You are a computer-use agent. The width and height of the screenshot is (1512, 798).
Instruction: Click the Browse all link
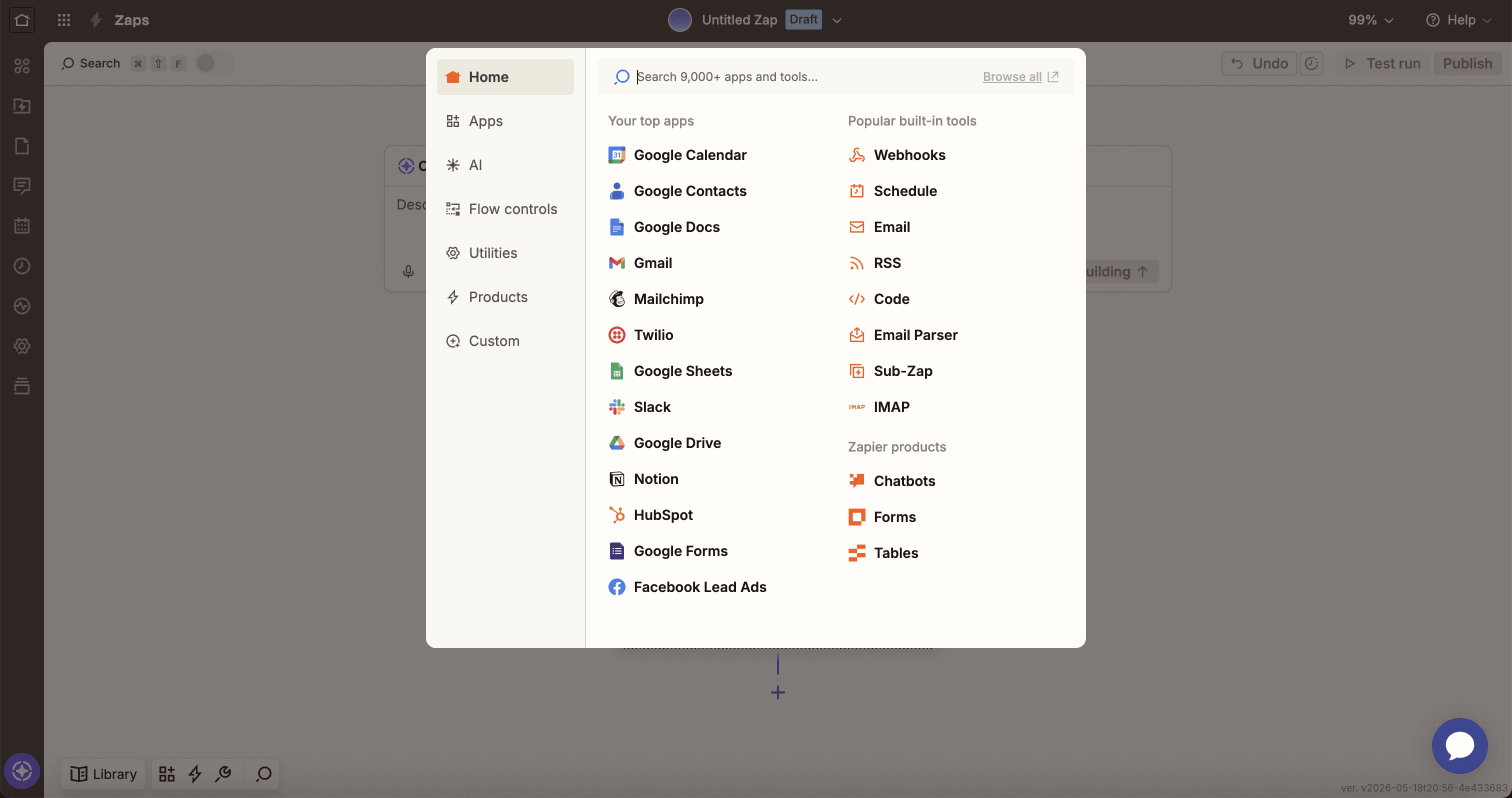pyautogui.click(x=1020, y=77)
